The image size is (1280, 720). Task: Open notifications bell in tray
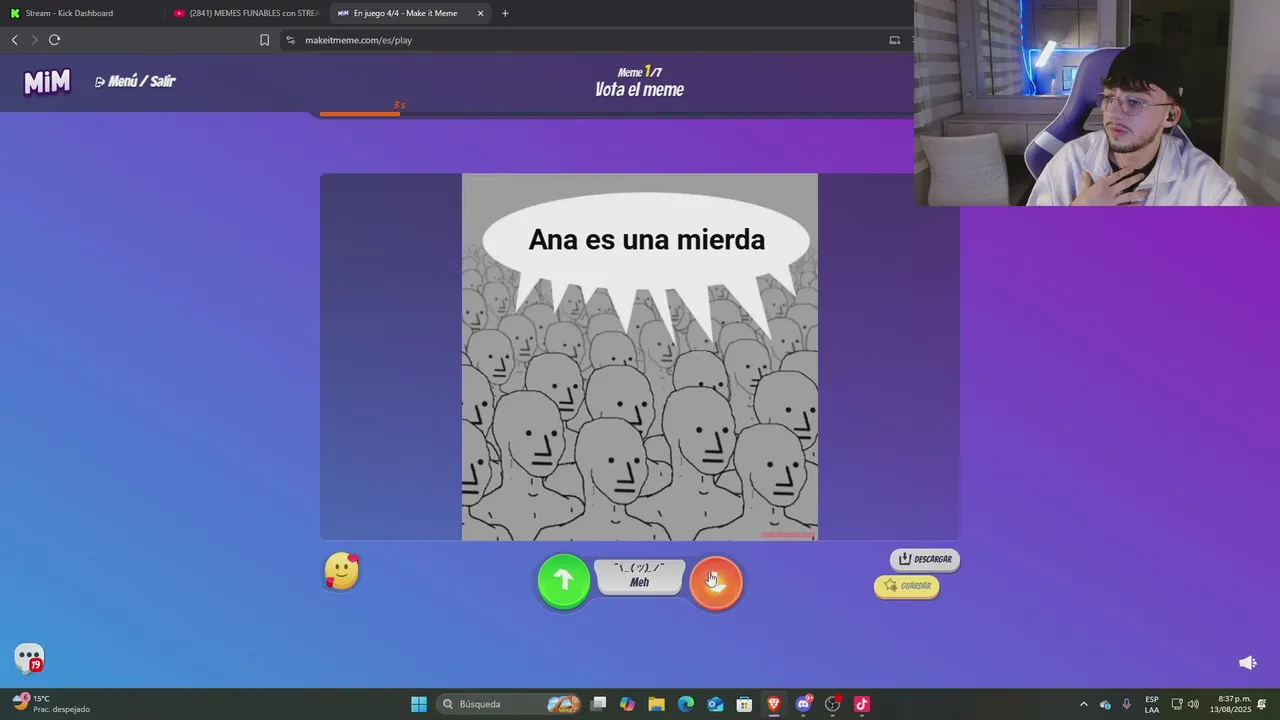(1263, 704)
